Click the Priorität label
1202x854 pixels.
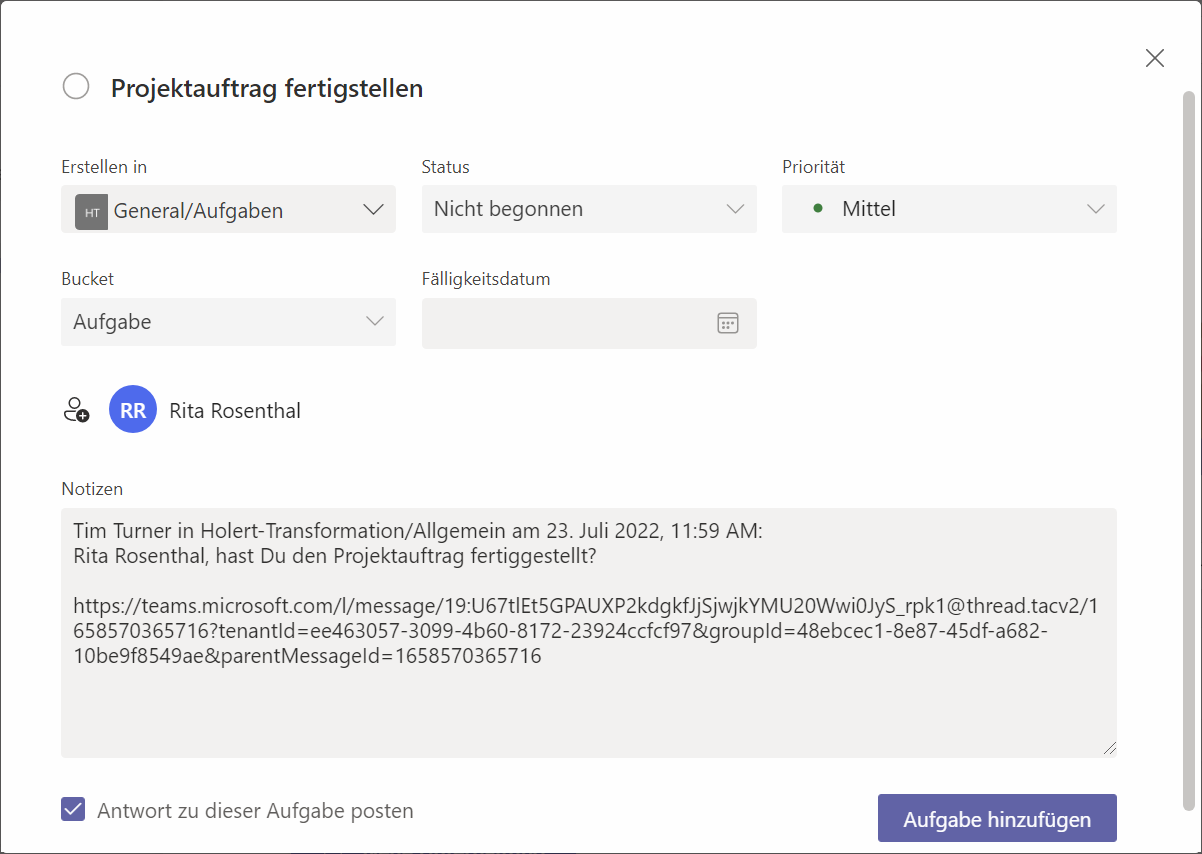click(814, 167)
